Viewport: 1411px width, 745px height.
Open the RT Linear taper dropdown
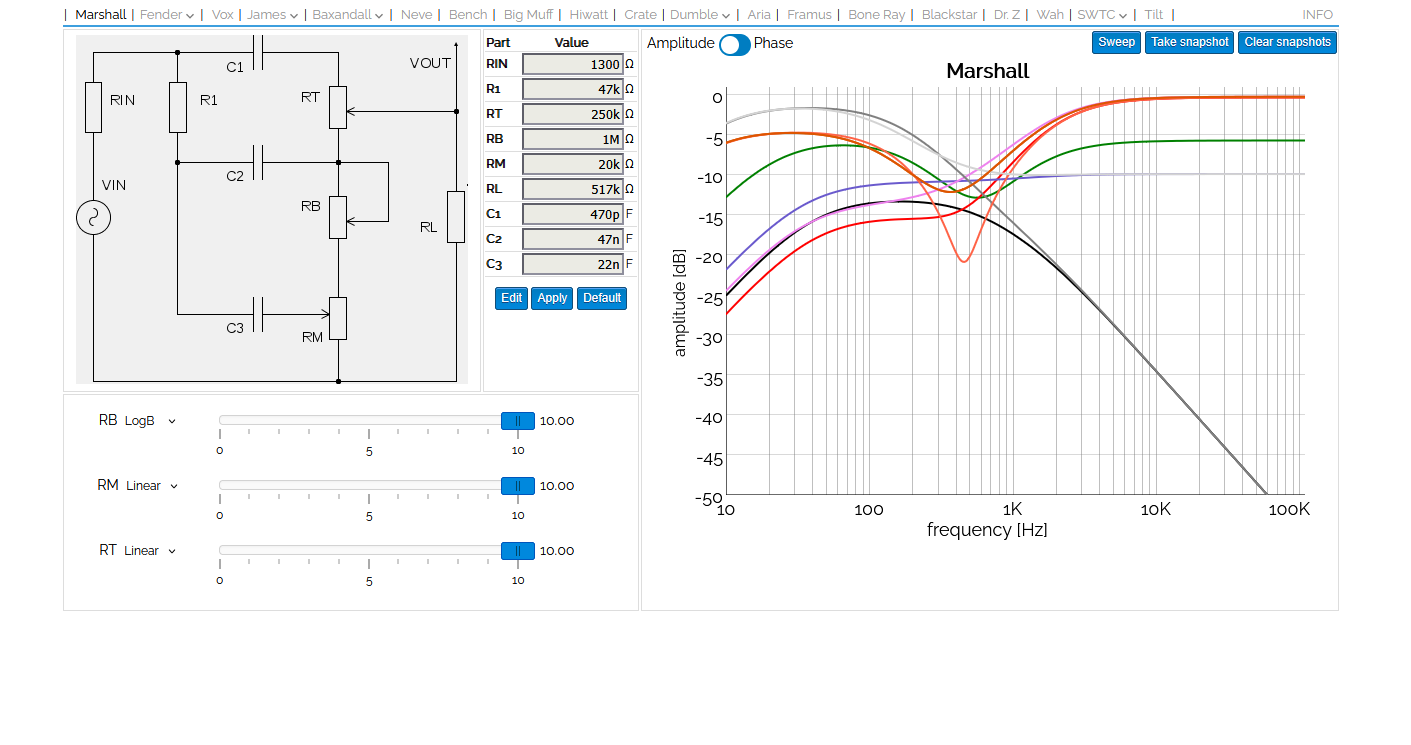[150, 551]
